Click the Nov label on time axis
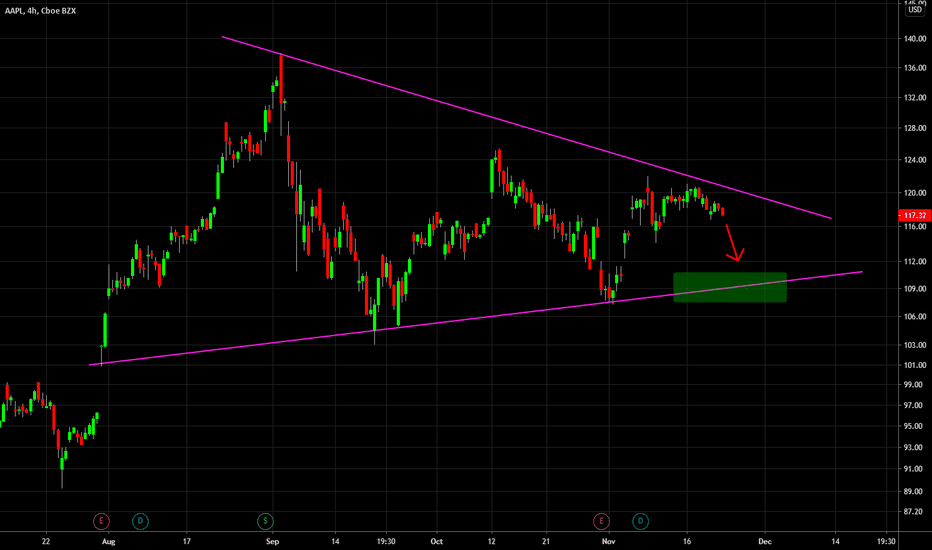Screen dimensions: 932x550 tap(608, 541)
